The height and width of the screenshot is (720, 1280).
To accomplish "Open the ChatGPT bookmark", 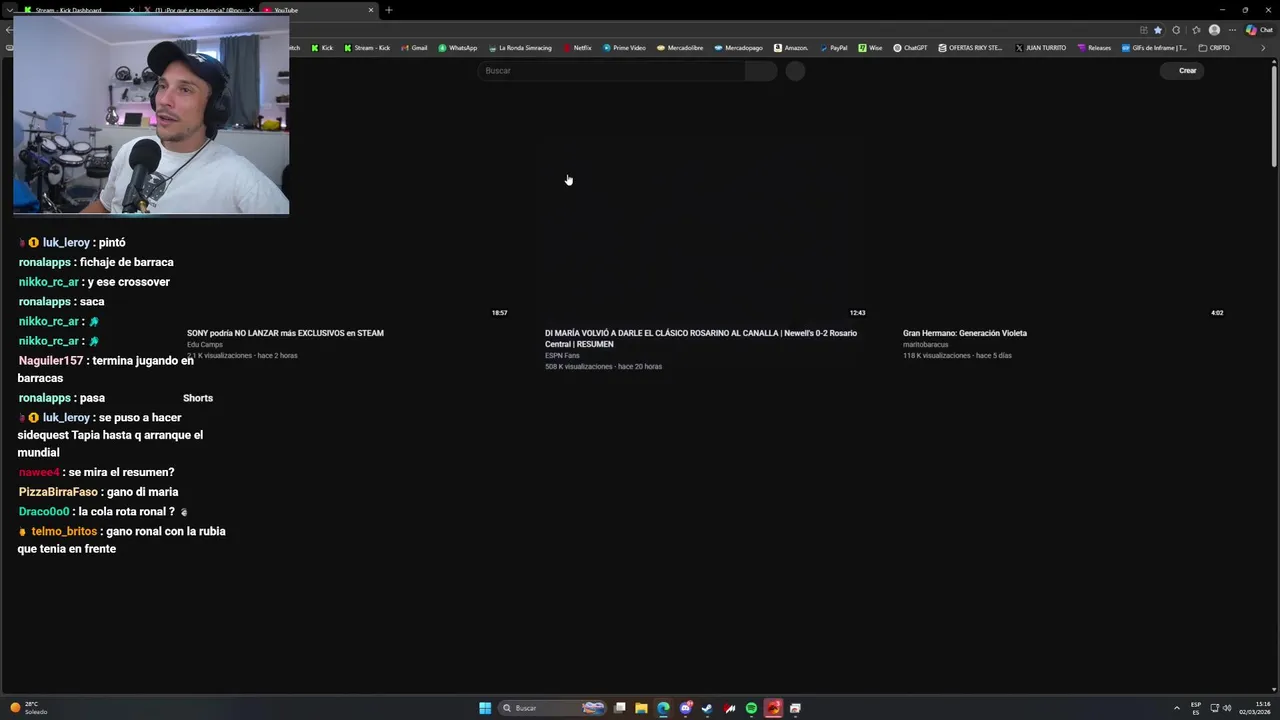I will pos(910,48).
